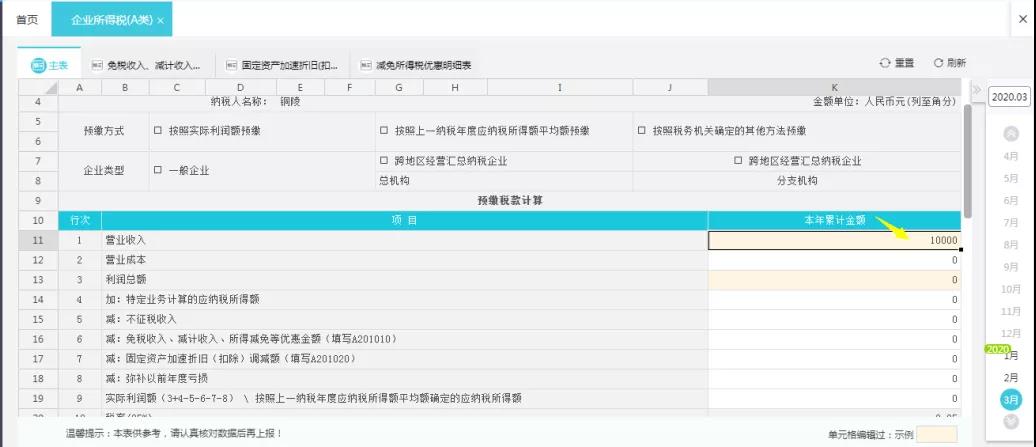Select row 13 header
Viewport: 1036px width, 447px height.
pyautogui.click(x=38, y=280)
